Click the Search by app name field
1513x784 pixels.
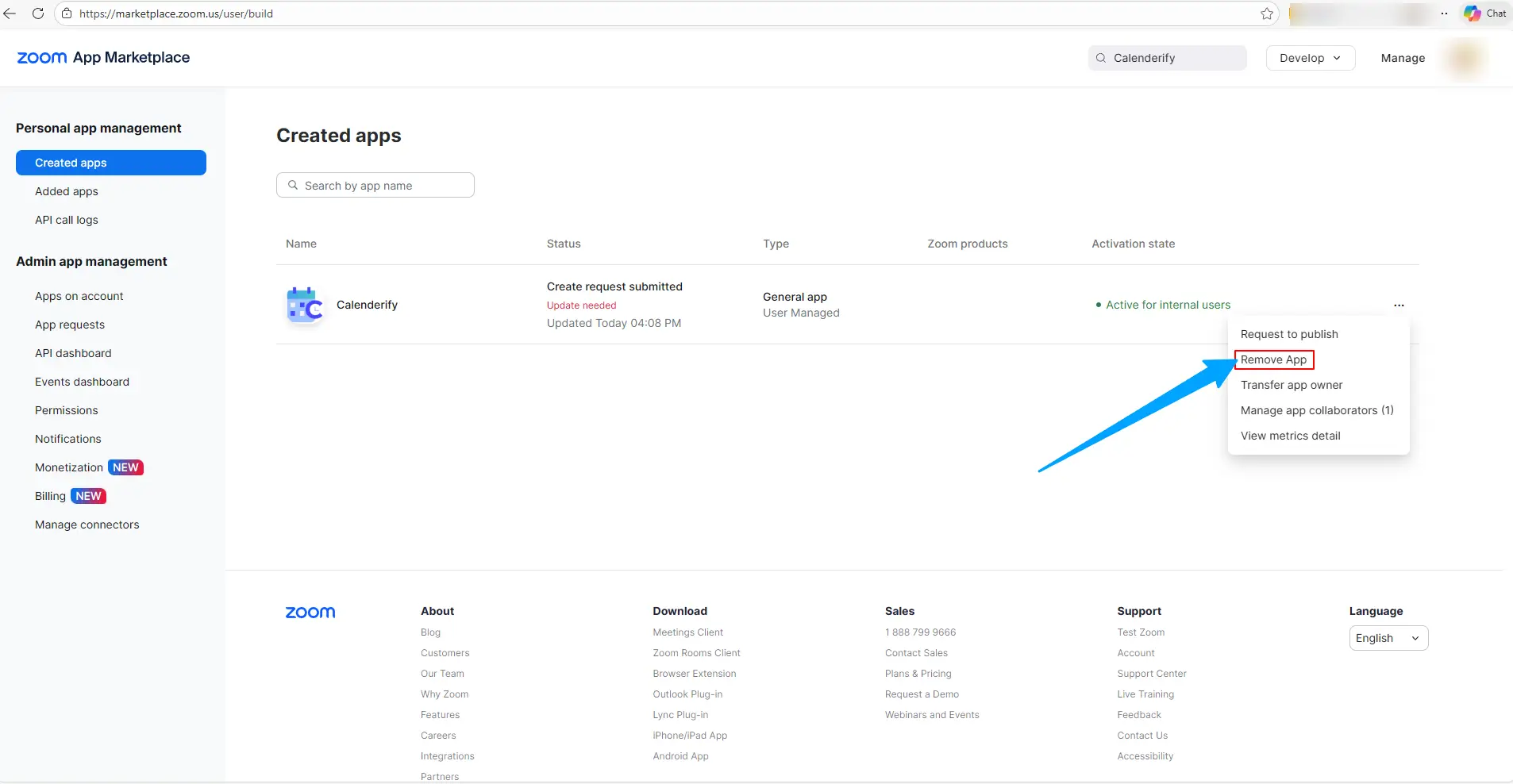375,186
